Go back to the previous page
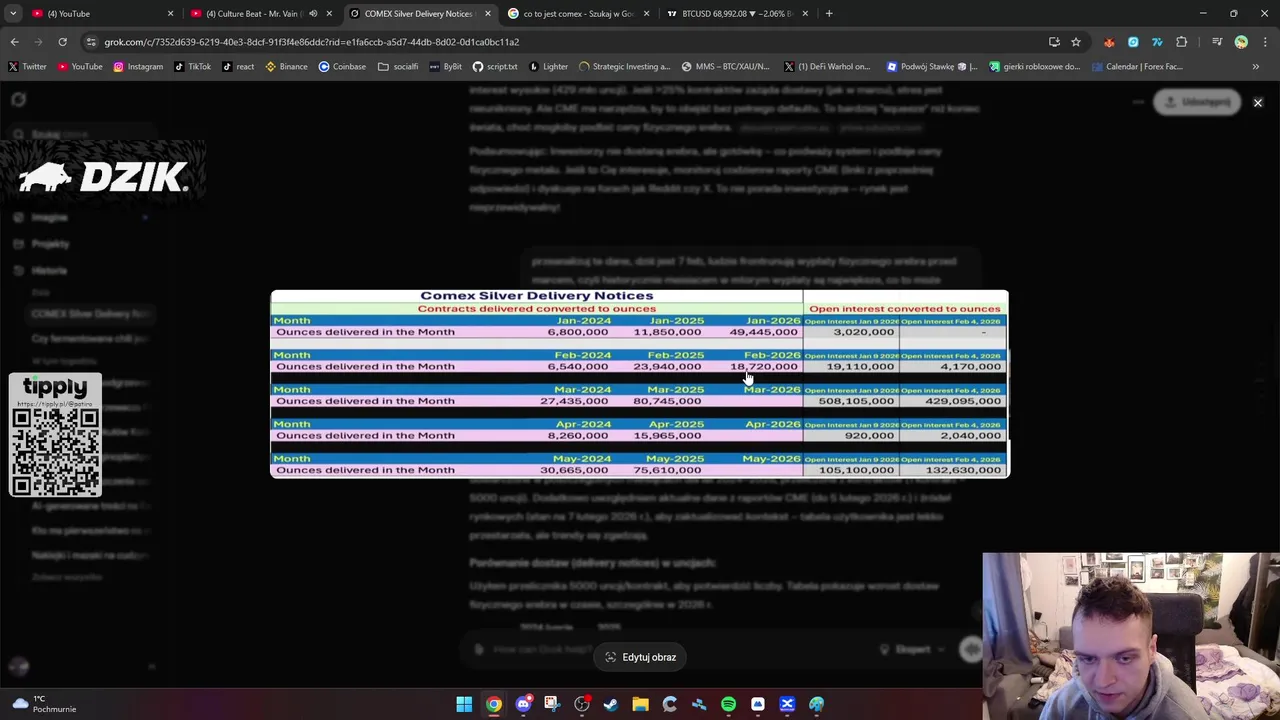 [x=14, y=42]
